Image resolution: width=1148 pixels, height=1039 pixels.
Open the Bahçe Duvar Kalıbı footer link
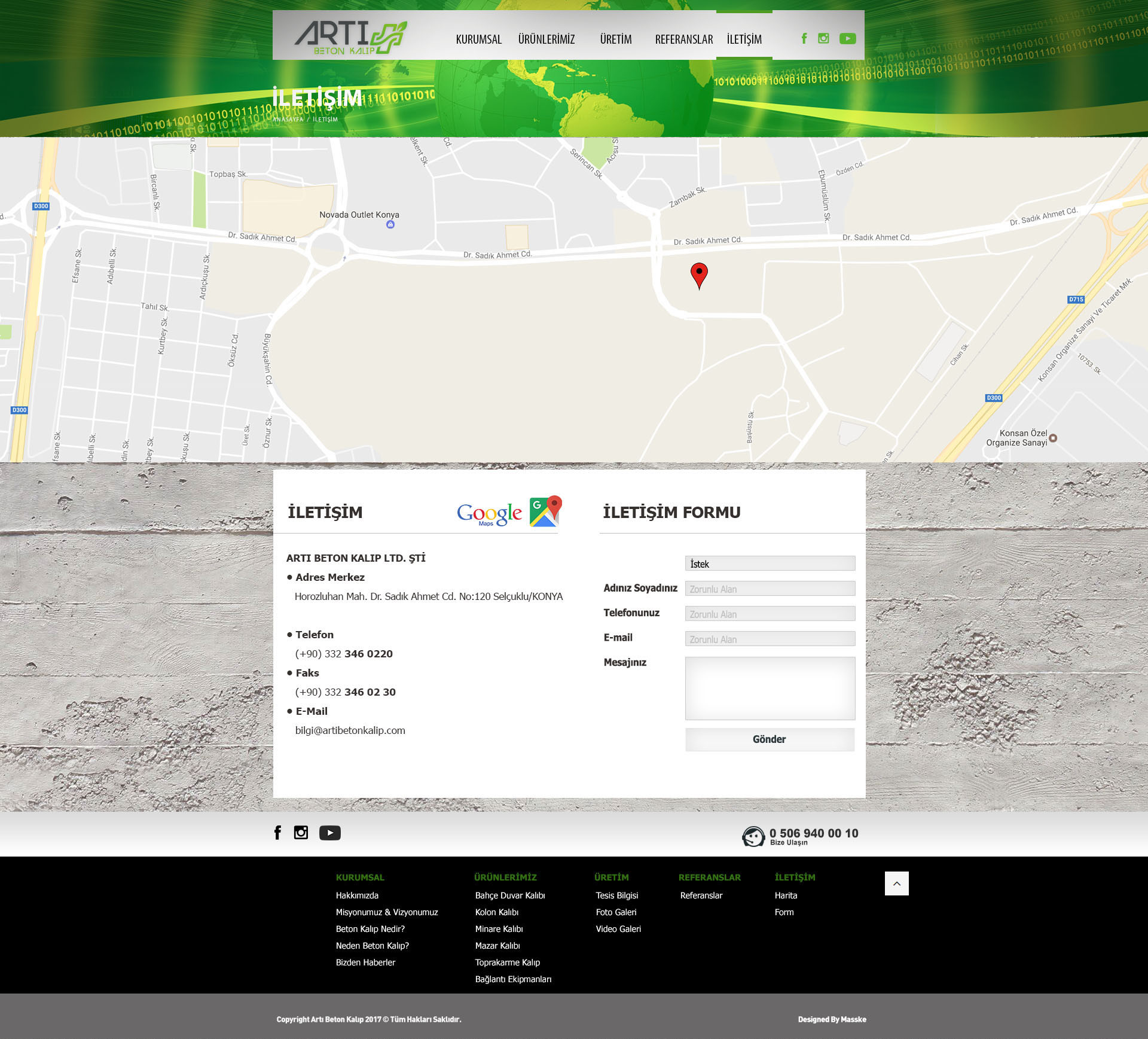[509, 895]
